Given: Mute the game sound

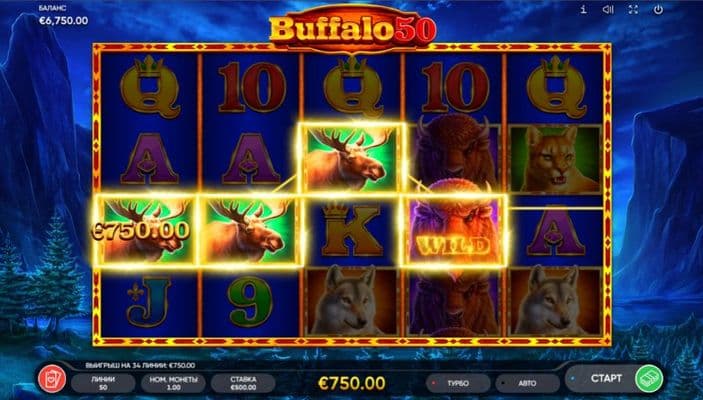Looking at the screenshot, I should click(x=608, y=9).
